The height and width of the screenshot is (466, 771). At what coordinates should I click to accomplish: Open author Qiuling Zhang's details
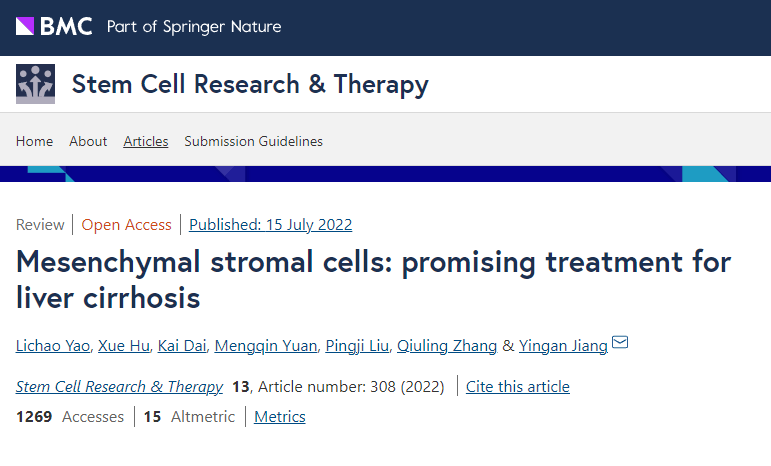(x=446, y=346)
